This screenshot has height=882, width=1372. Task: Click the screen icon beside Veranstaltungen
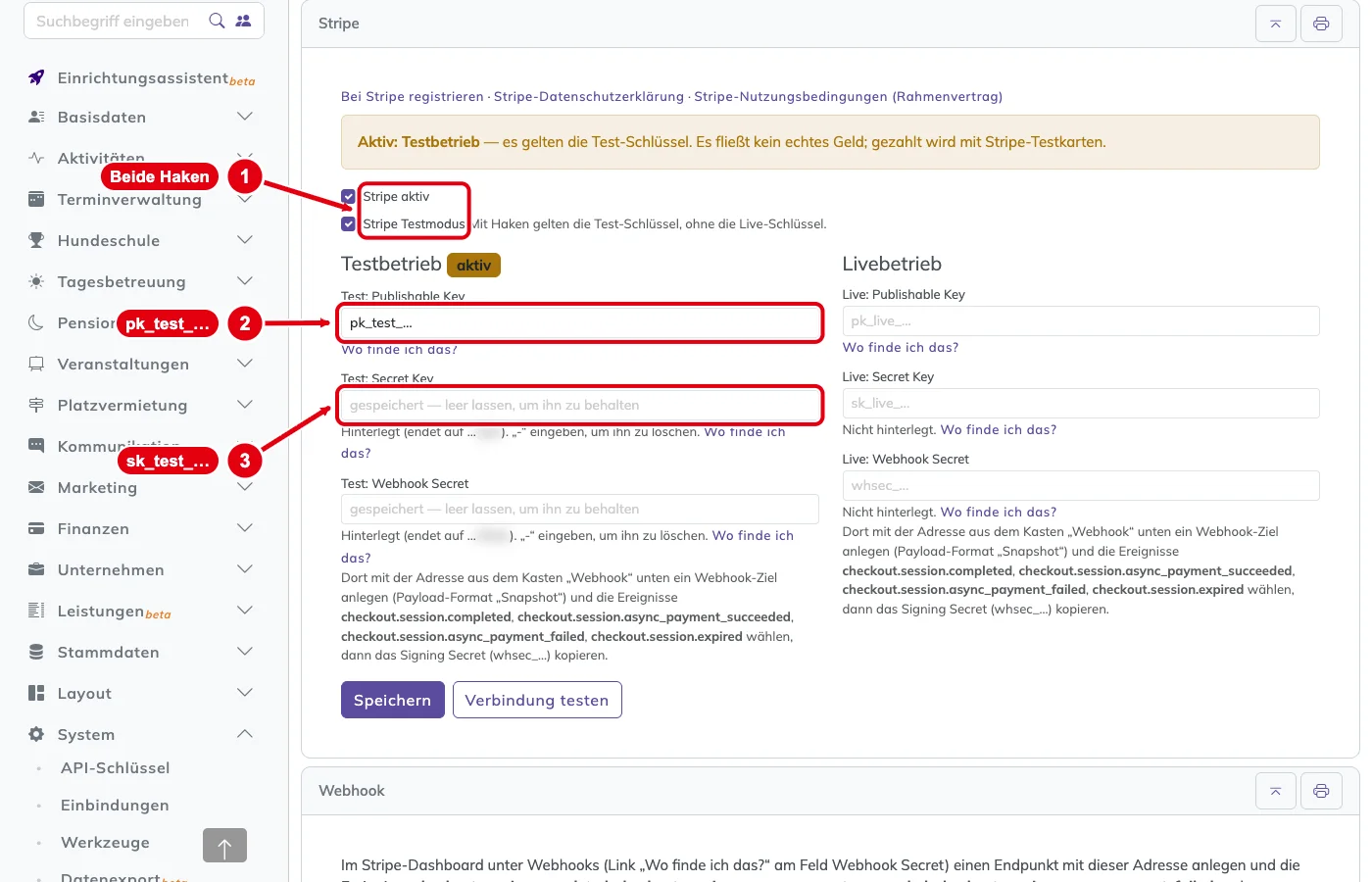point(36,364)
